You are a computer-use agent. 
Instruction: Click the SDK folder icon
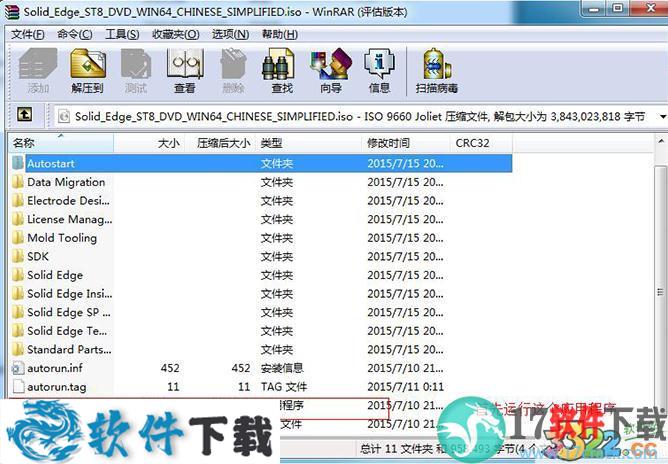point(18,256)
